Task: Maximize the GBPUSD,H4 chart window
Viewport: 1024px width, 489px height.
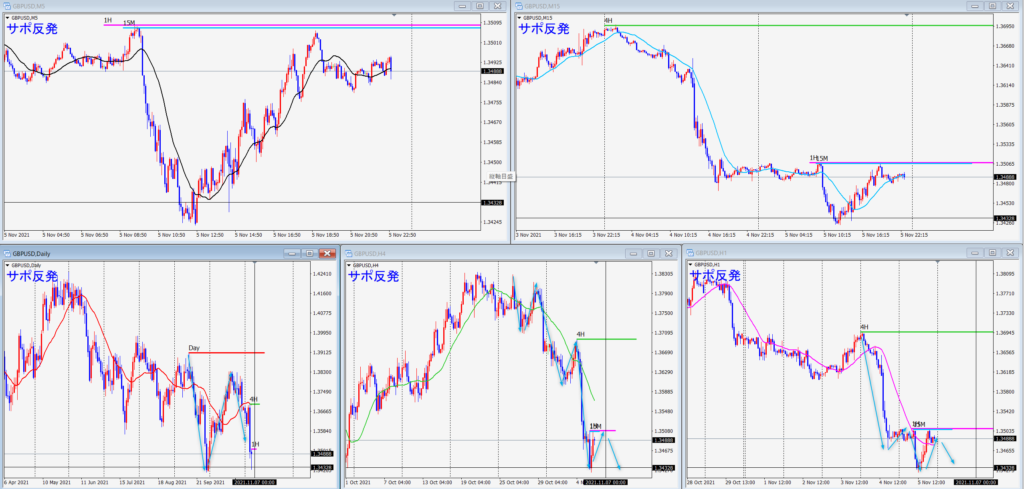Action: point(650,253)
